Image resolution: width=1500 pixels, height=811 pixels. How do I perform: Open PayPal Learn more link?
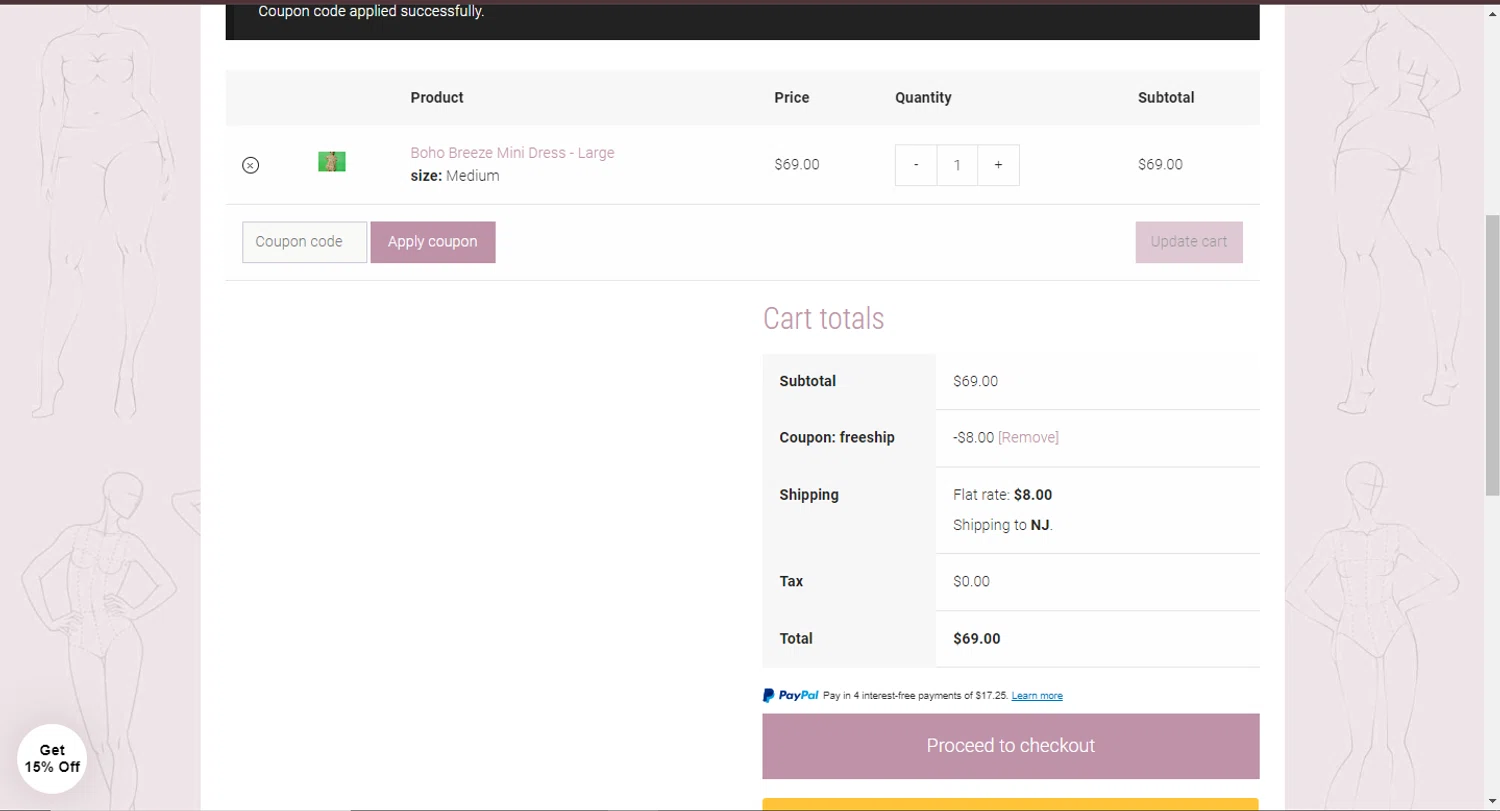[1037, 696]
